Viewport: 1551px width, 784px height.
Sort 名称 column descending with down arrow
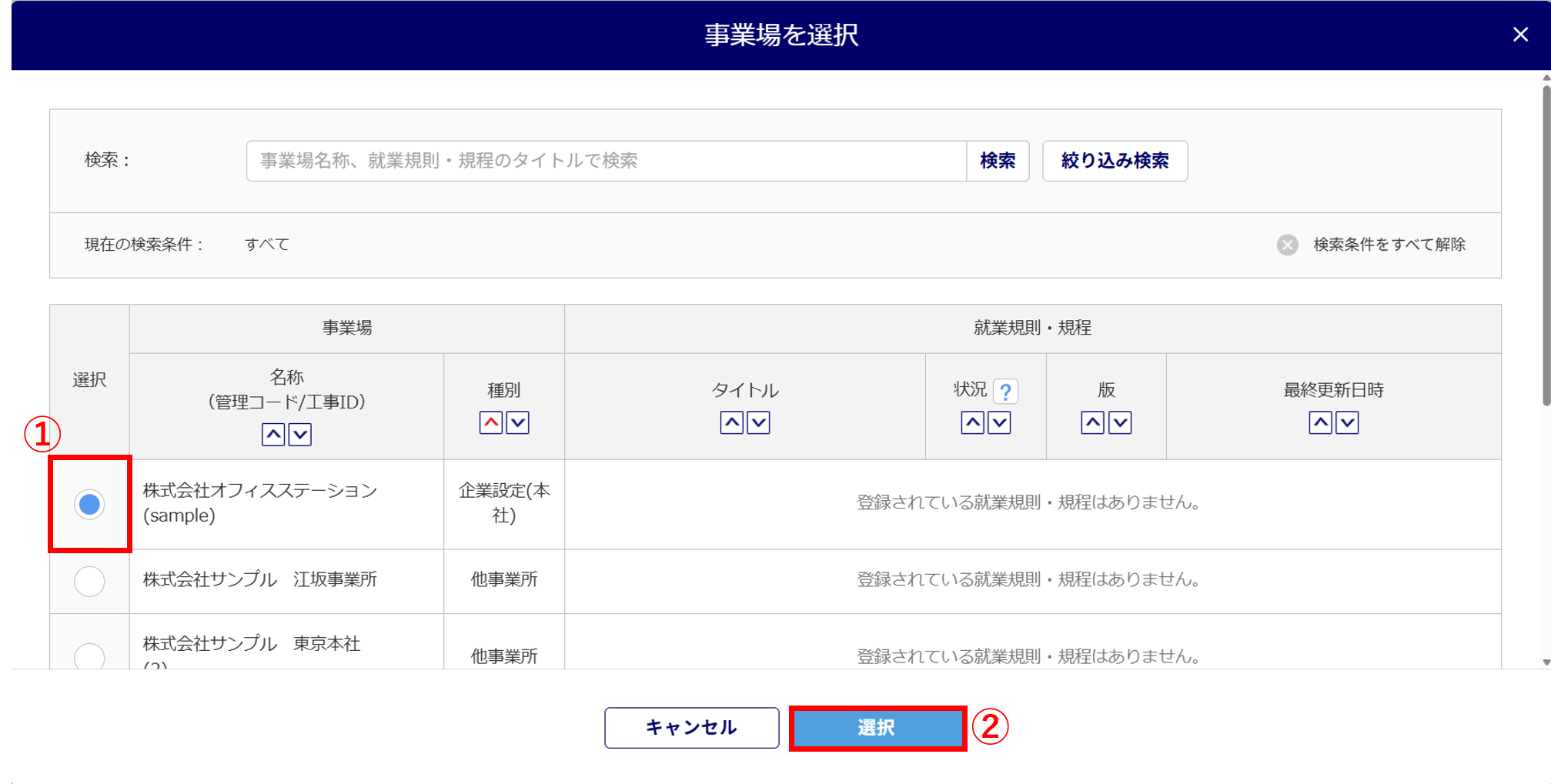pyautogui.click(x=300, y=435)
